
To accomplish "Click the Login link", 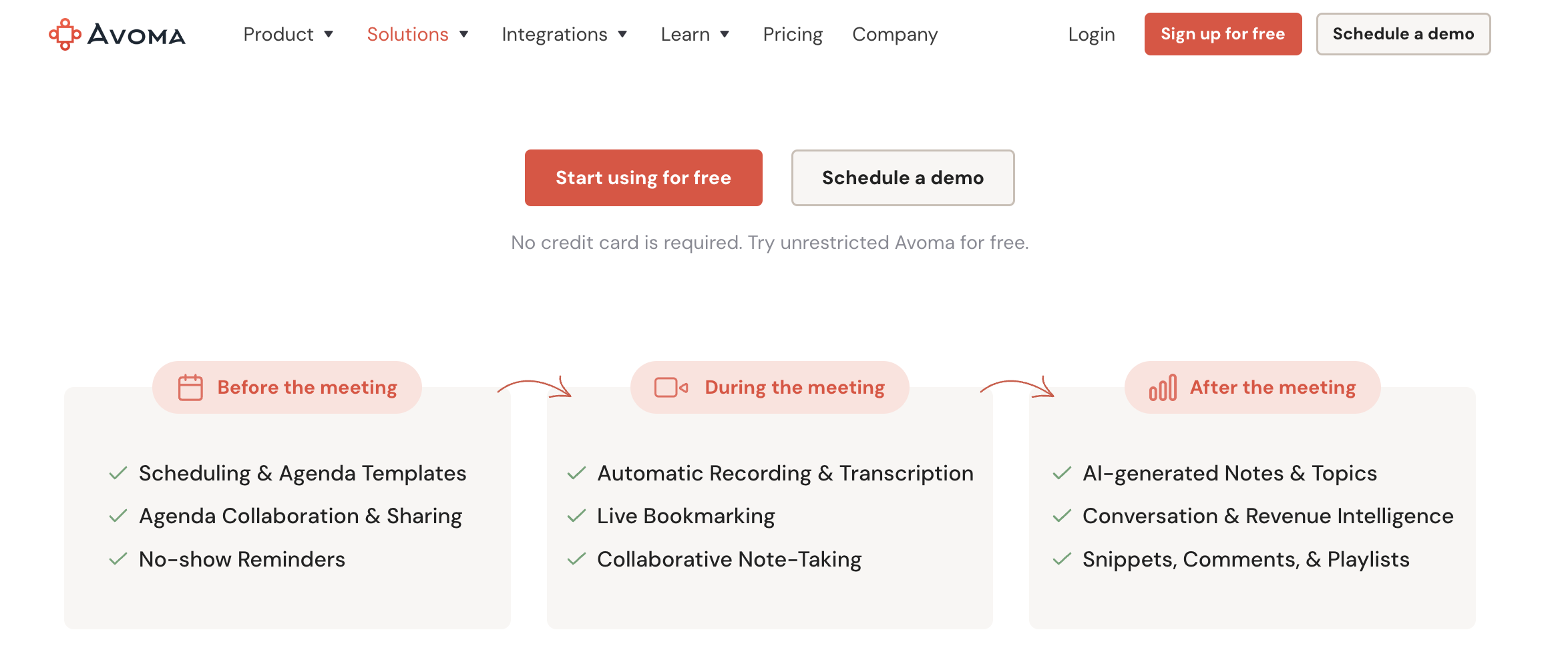I will (x=1091, y=34).
